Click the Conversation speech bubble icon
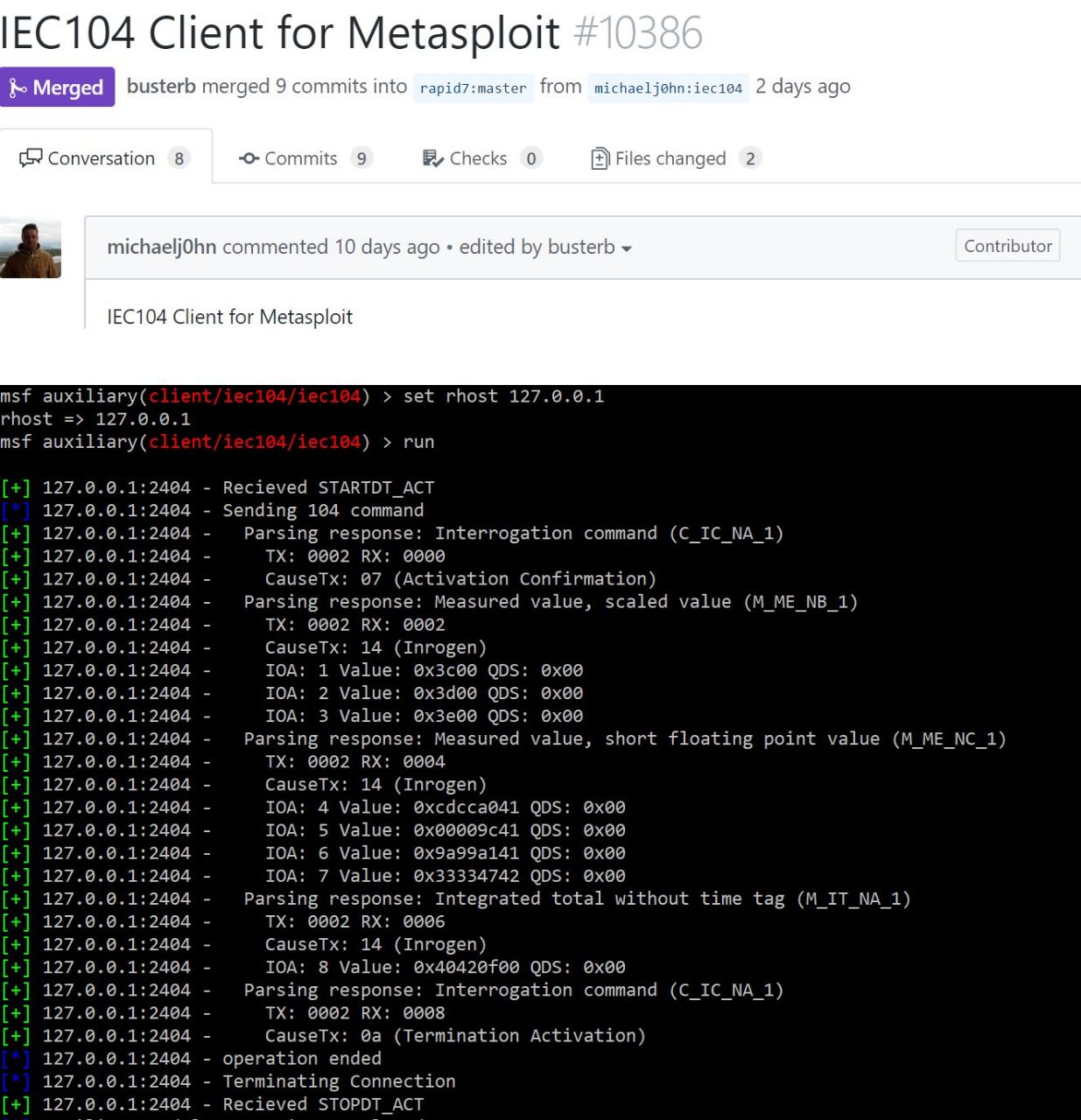This screenshot has width=1081, height=1120. coord(31,158)
